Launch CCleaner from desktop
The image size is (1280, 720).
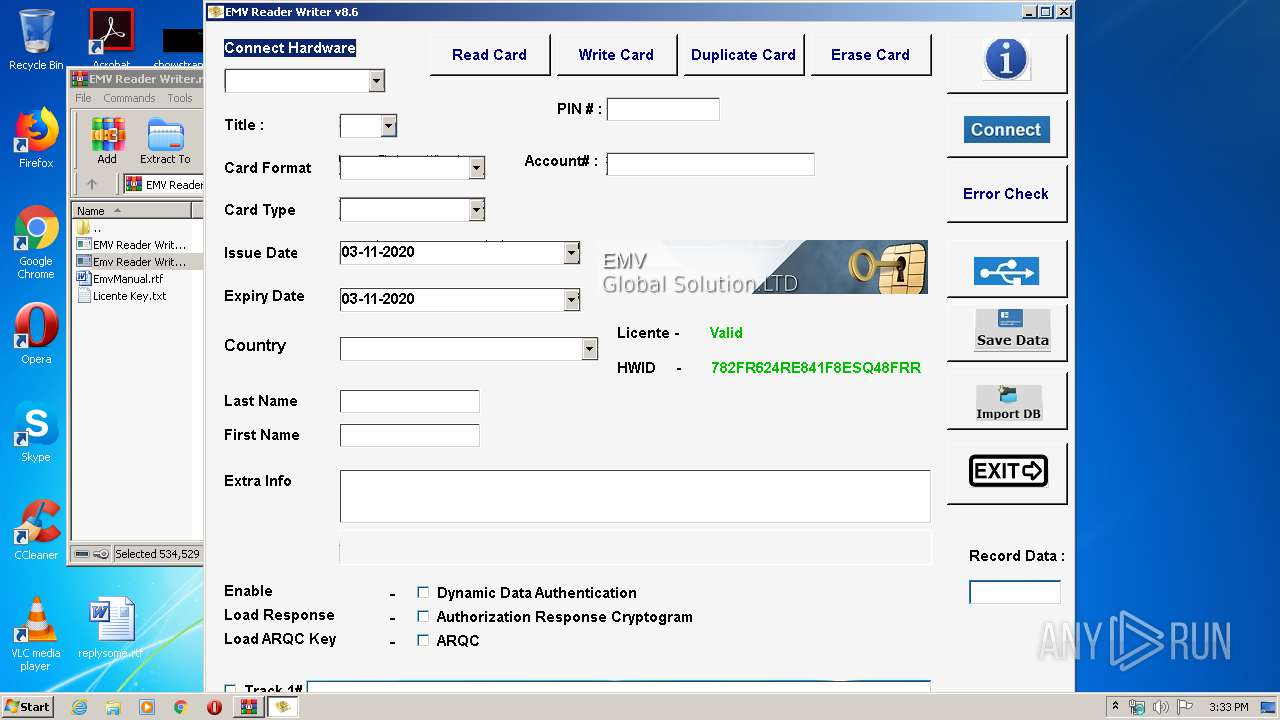click(x=36, y=530)
